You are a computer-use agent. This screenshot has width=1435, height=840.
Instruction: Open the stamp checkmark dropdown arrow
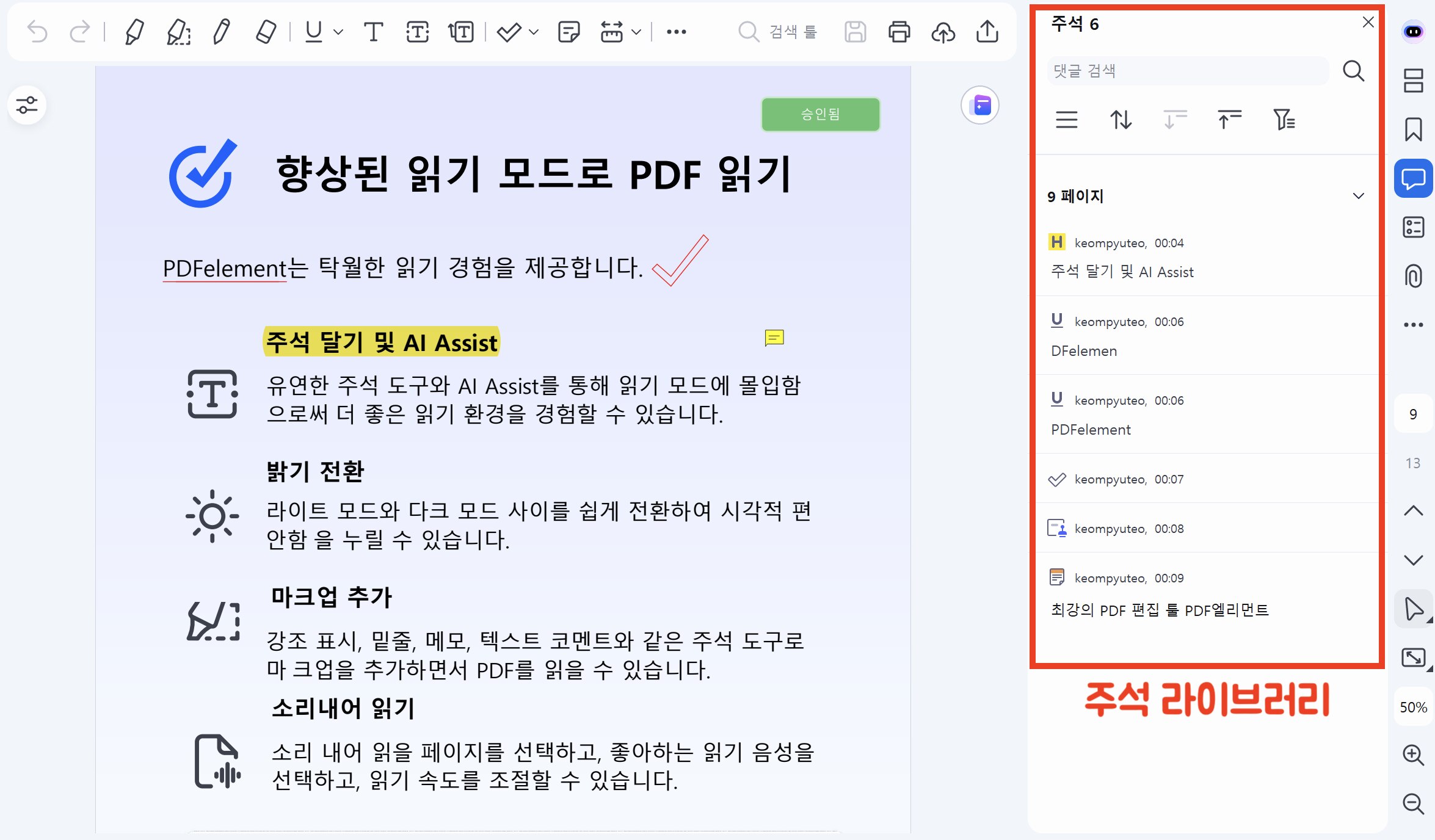(x=534, y=32)
